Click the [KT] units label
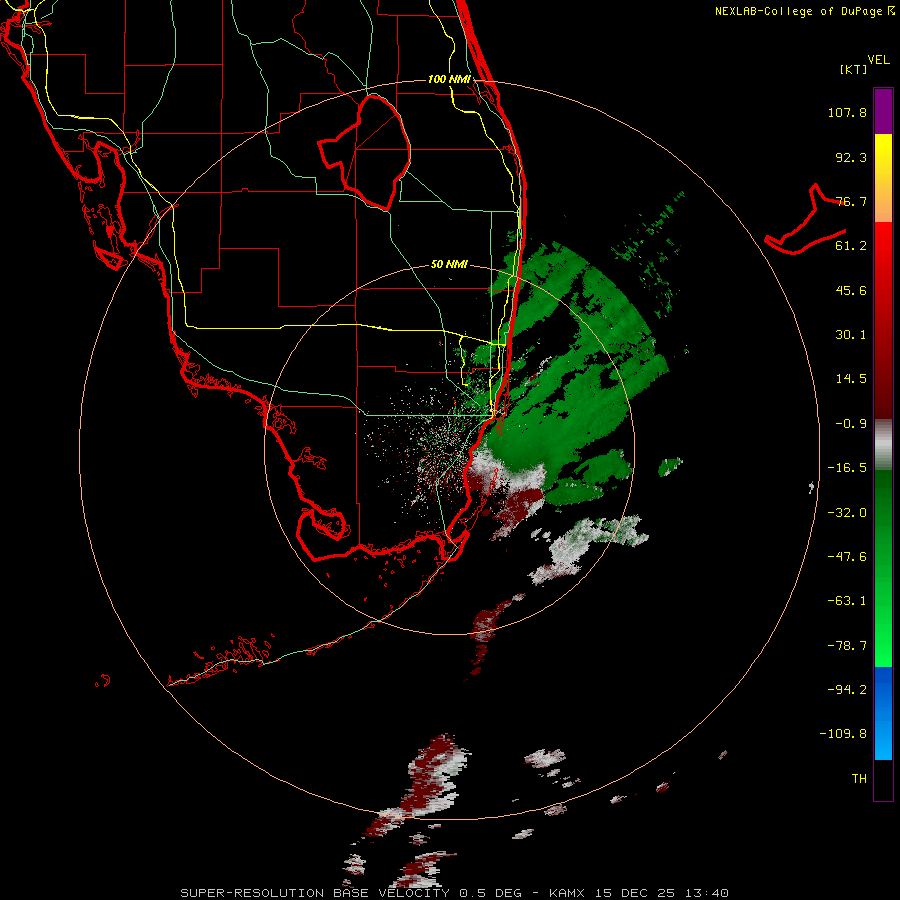Viewport: 900px width, 900px height. coord(854,69)
